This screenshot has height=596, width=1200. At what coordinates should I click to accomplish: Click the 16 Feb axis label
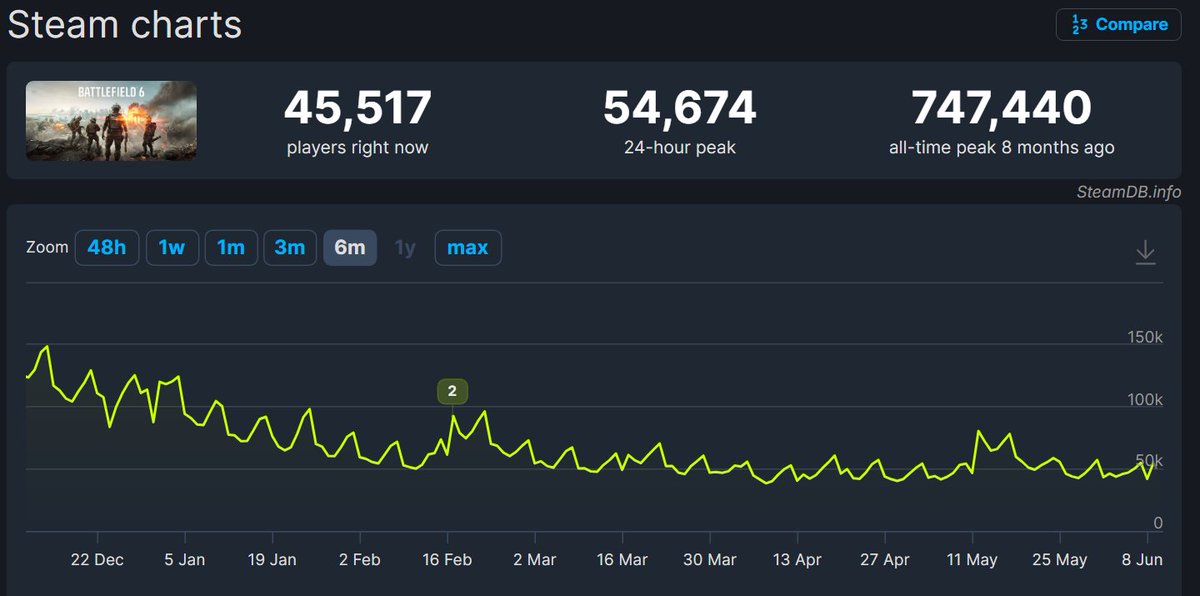click(x=446, y=560)
